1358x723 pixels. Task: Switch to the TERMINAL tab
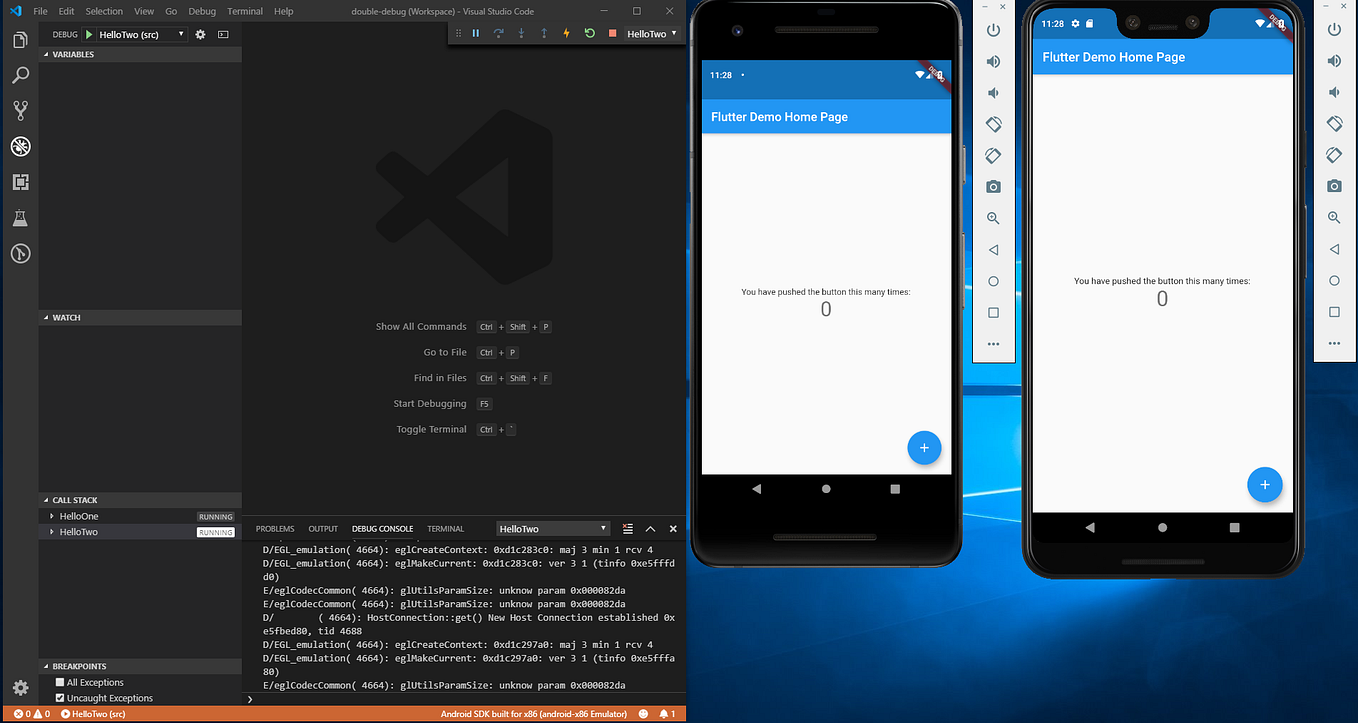445,528
